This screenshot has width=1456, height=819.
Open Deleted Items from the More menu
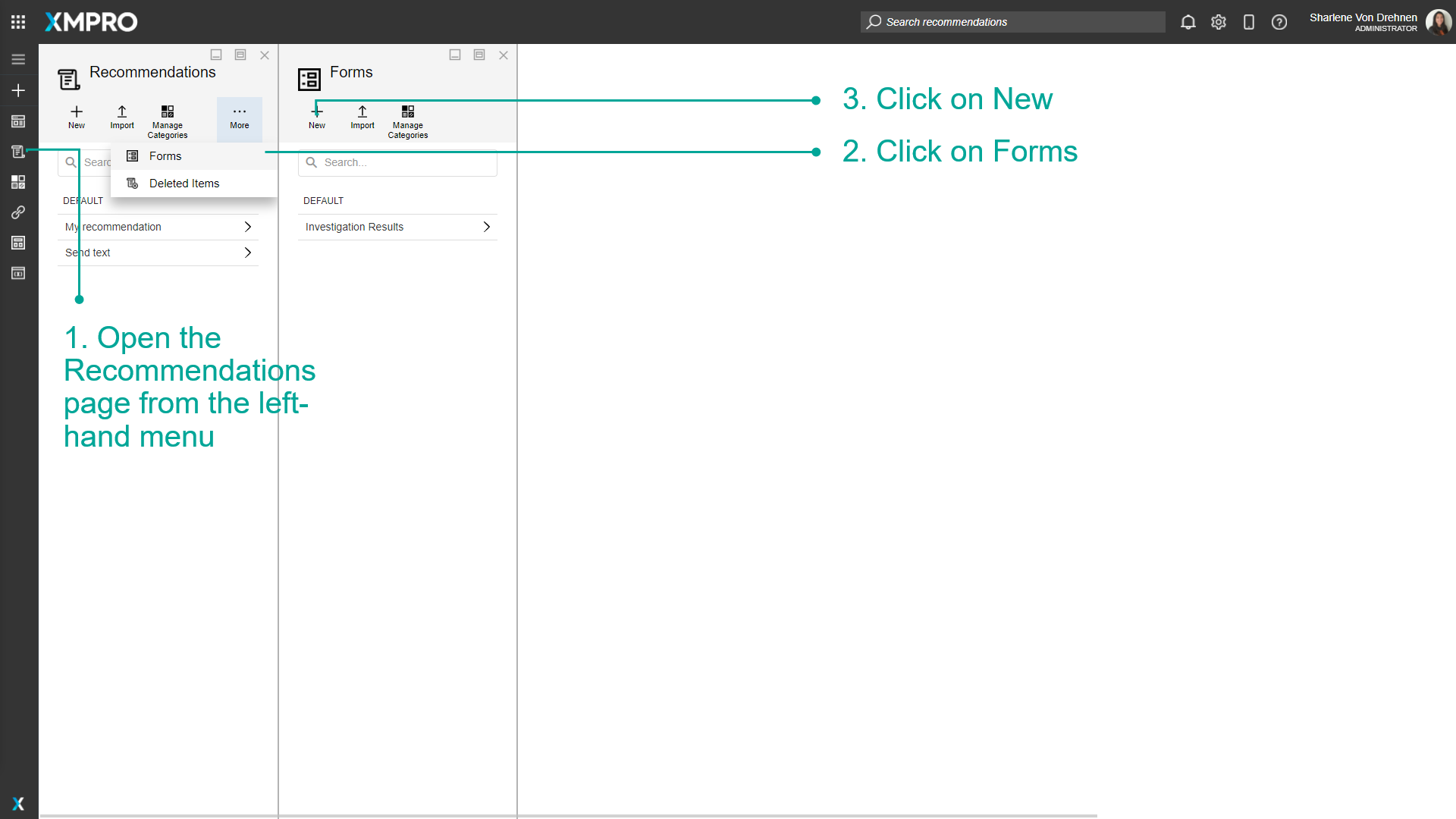[x=184, y=183]
